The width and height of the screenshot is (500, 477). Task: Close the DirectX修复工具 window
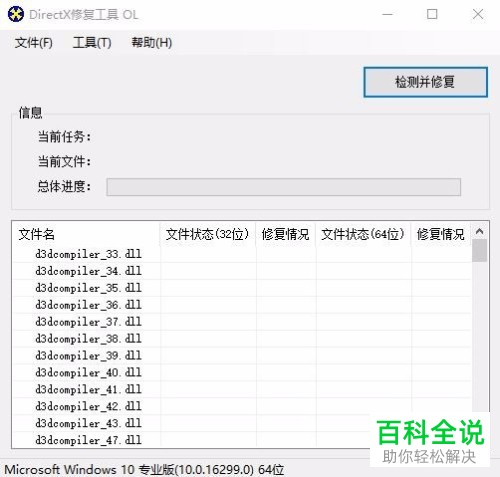(478, 14)
